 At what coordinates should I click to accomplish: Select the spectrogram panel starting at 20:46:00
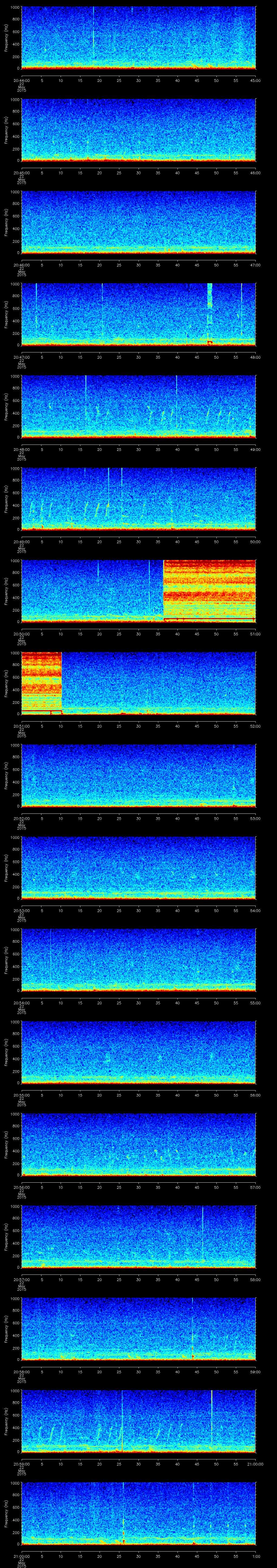(138, 222)
